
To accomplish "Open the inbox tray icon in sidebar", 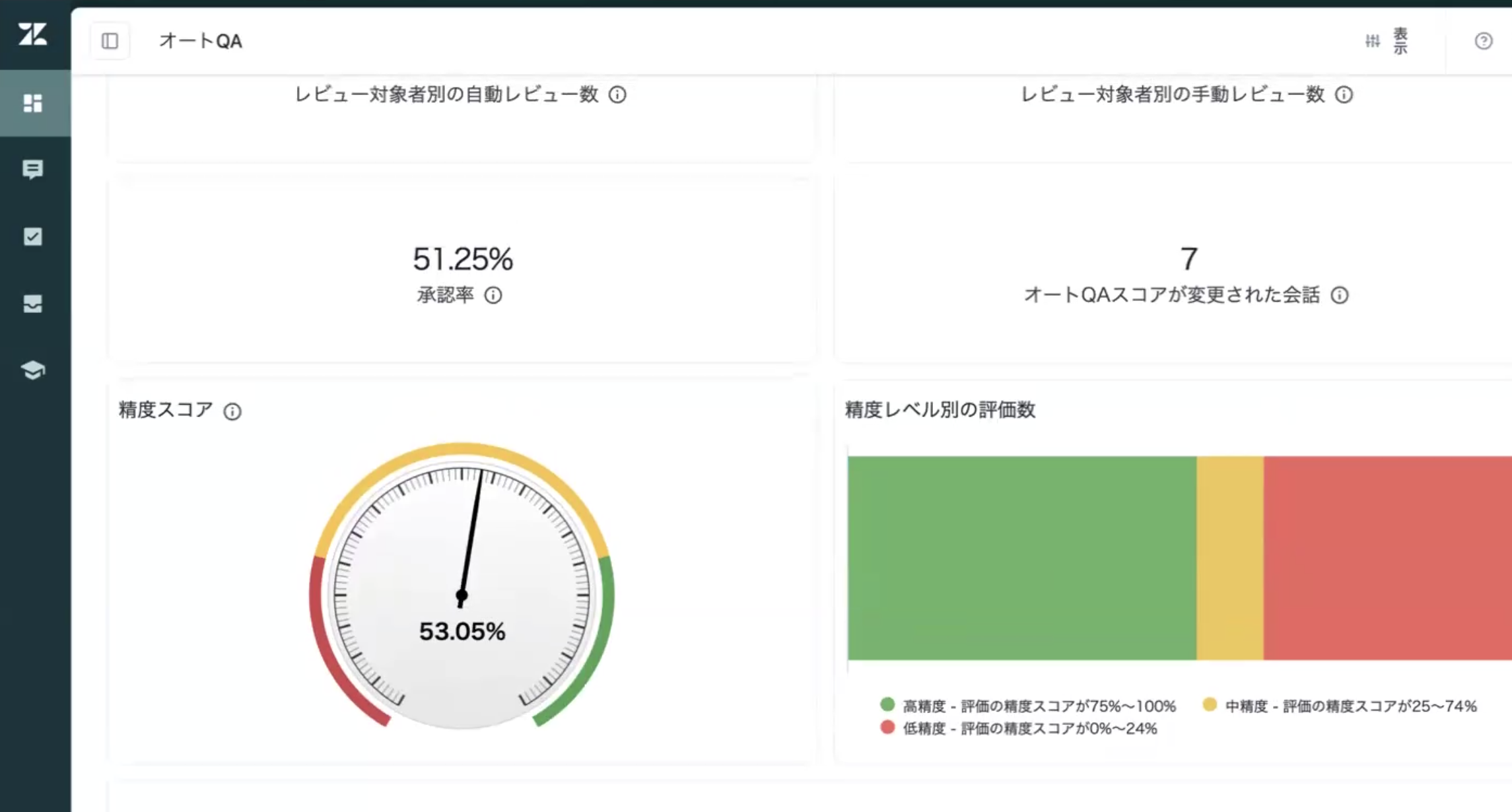I will tap(33, 304).
